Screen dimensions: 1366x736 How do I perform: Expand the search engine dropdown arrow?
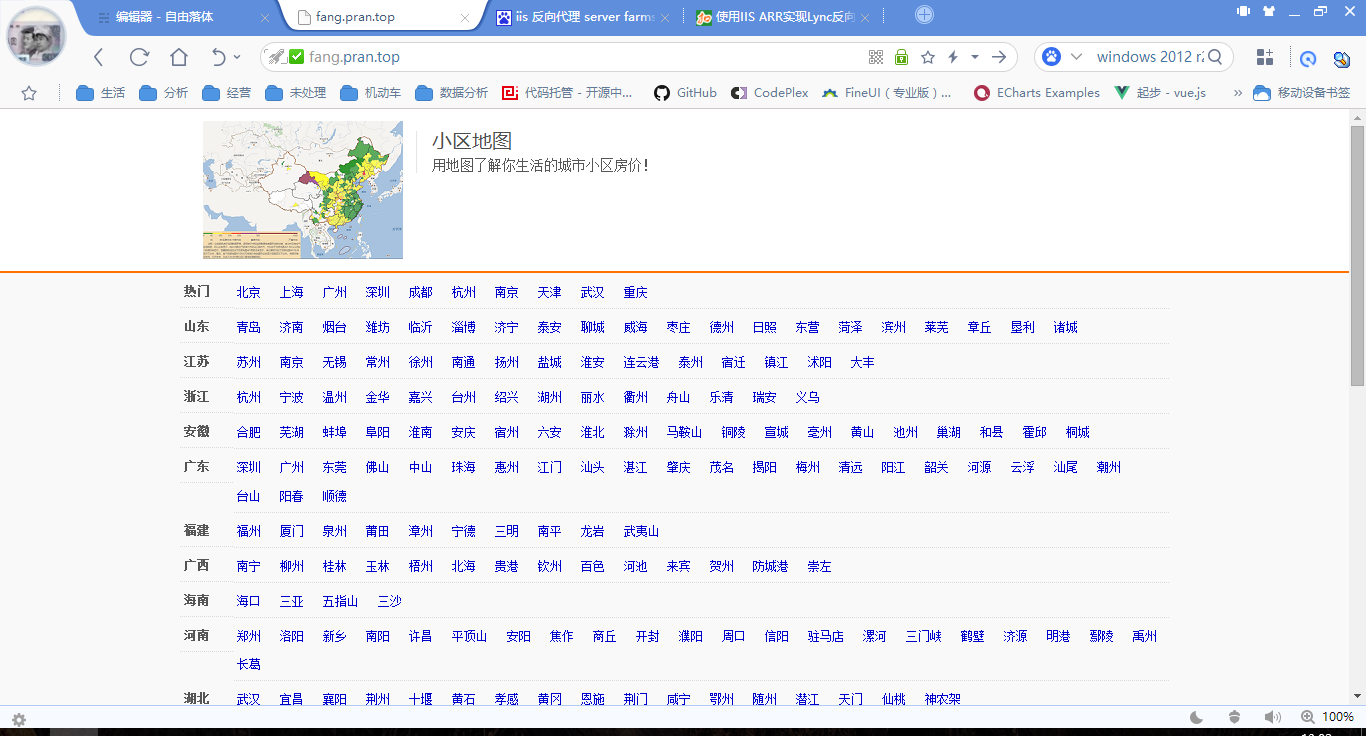click(x=1077, y=57)
